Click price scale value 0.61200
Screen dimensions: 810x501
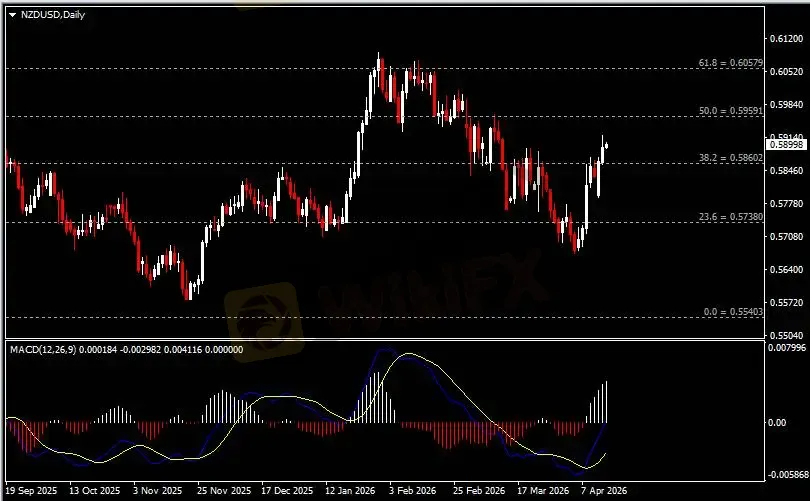786,39
